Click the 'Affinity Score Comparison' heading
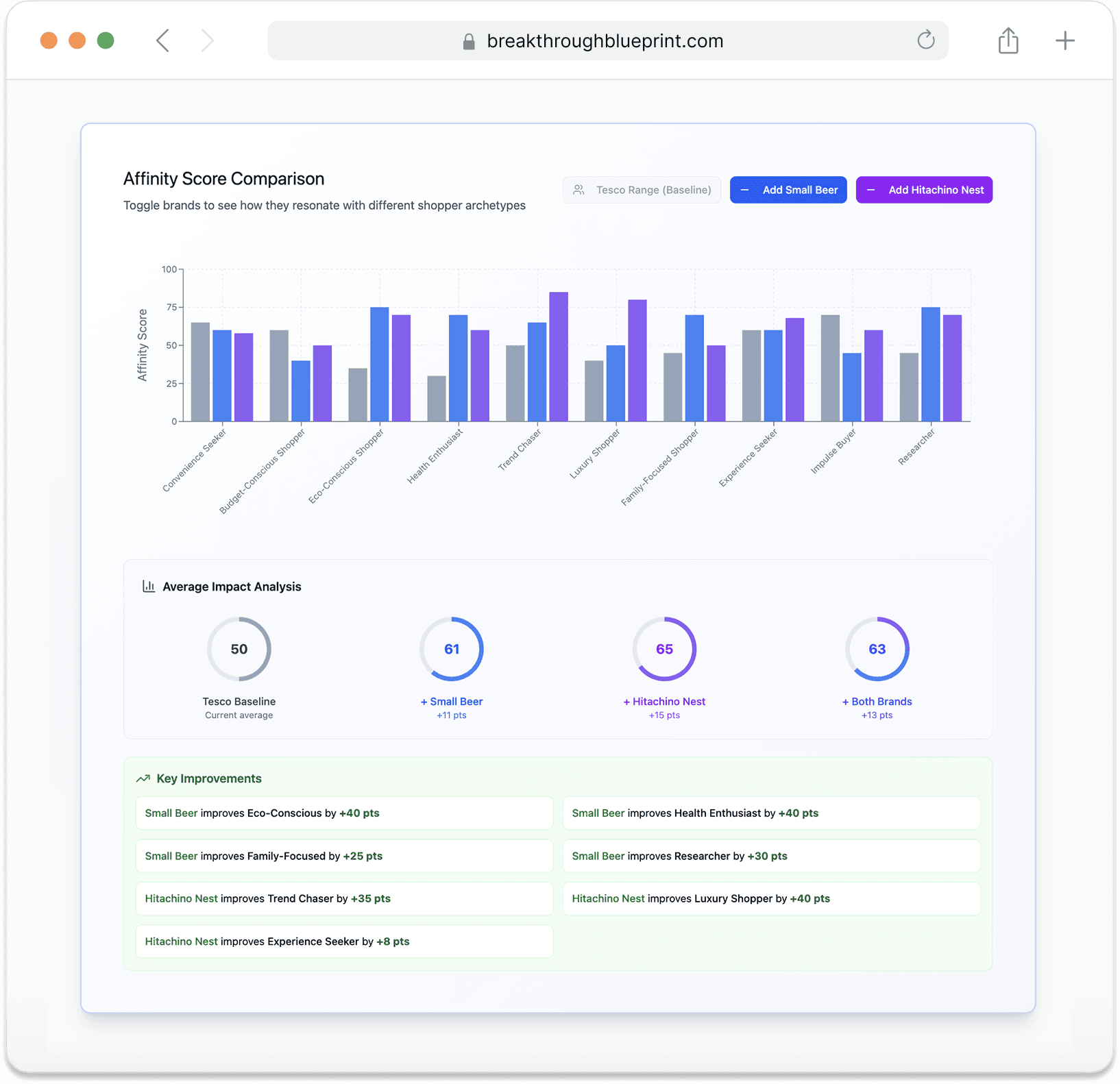 click(x=223, y=179)
